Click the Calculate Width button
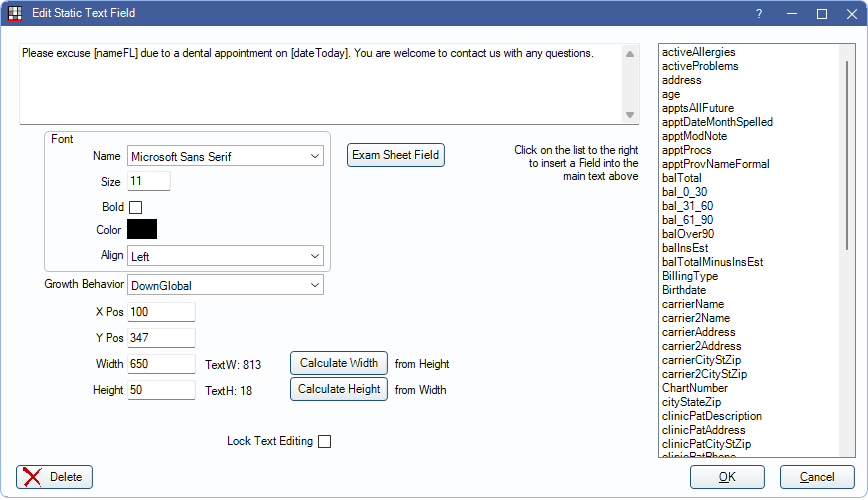Screen dimensions: 868x500 338,363
